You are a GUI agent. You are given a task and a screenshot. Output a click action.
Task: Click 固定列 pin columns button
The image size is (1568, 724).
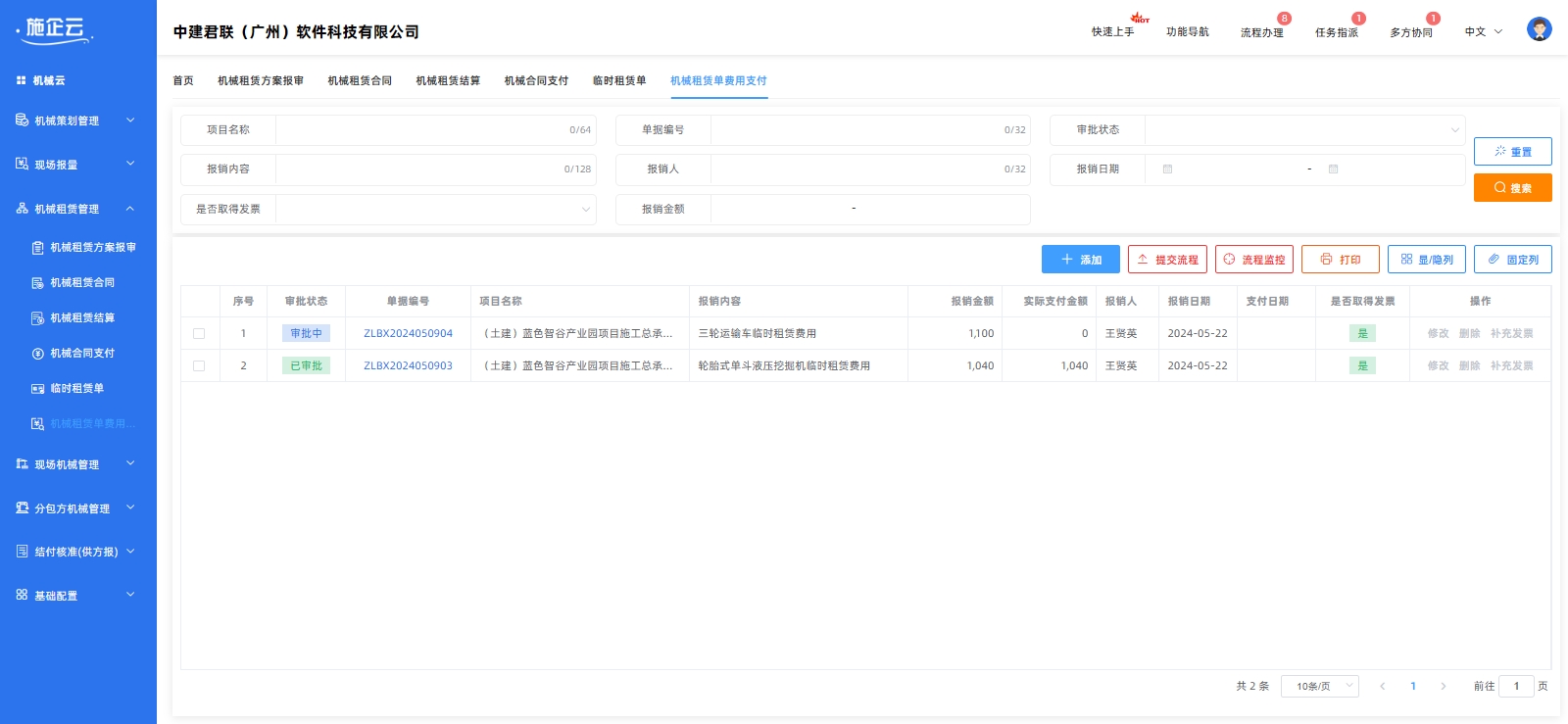pos(1512,260)
